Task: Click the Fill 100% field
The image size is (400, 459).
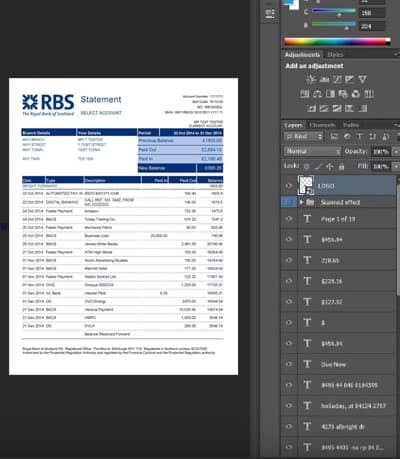Action: coord(381,166)
